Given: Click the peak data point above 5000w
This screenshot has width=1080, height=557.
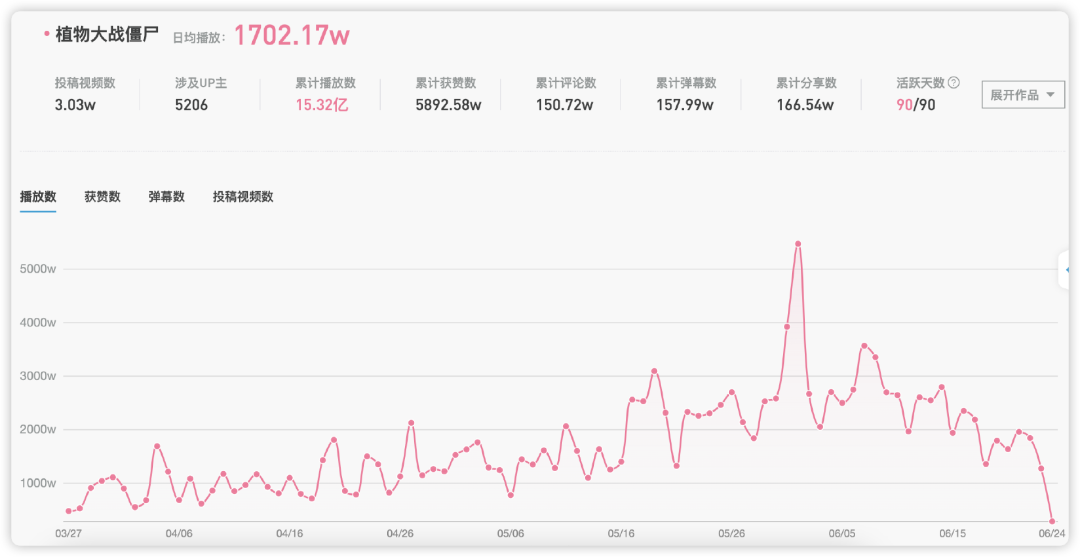Looking at the screenshot, I should coord(798,244).
